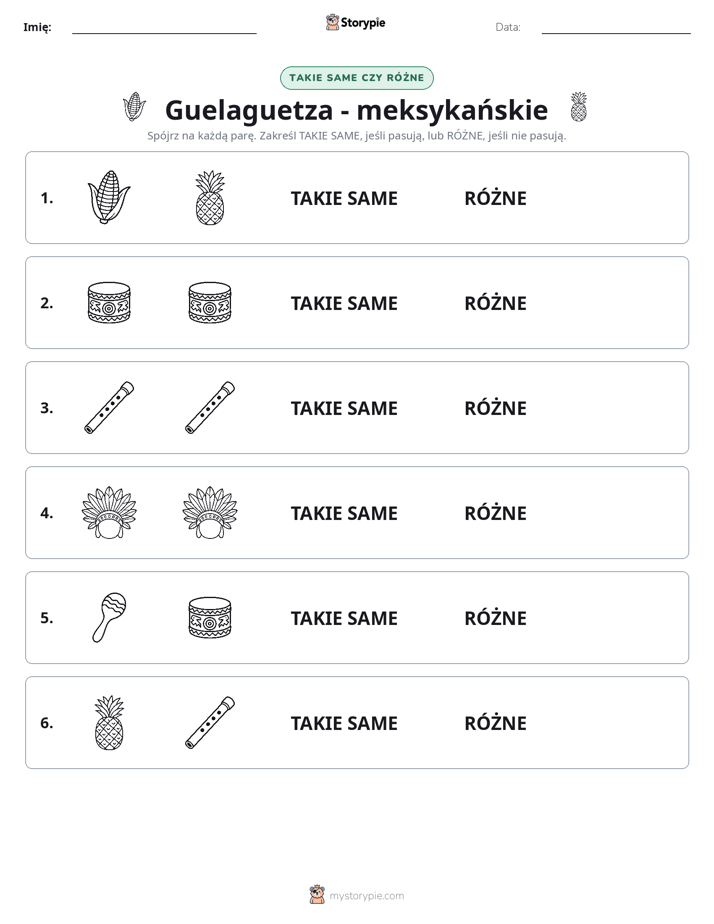Screen dimensions: 714x924
Task: Click the Storypie logo at top
Action: [x=355, y=22]
